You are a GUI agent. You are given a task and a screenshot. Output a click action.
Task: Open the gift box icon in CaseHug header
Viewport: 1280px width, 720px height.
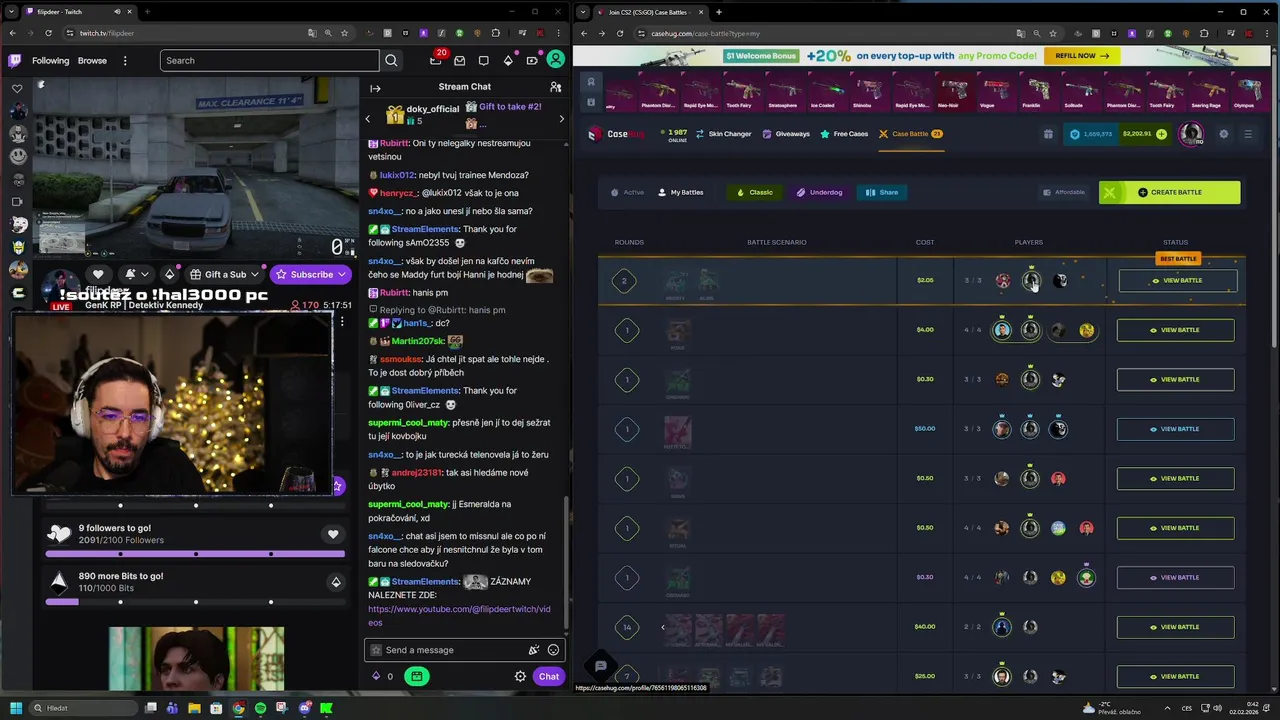(1047, 134)
